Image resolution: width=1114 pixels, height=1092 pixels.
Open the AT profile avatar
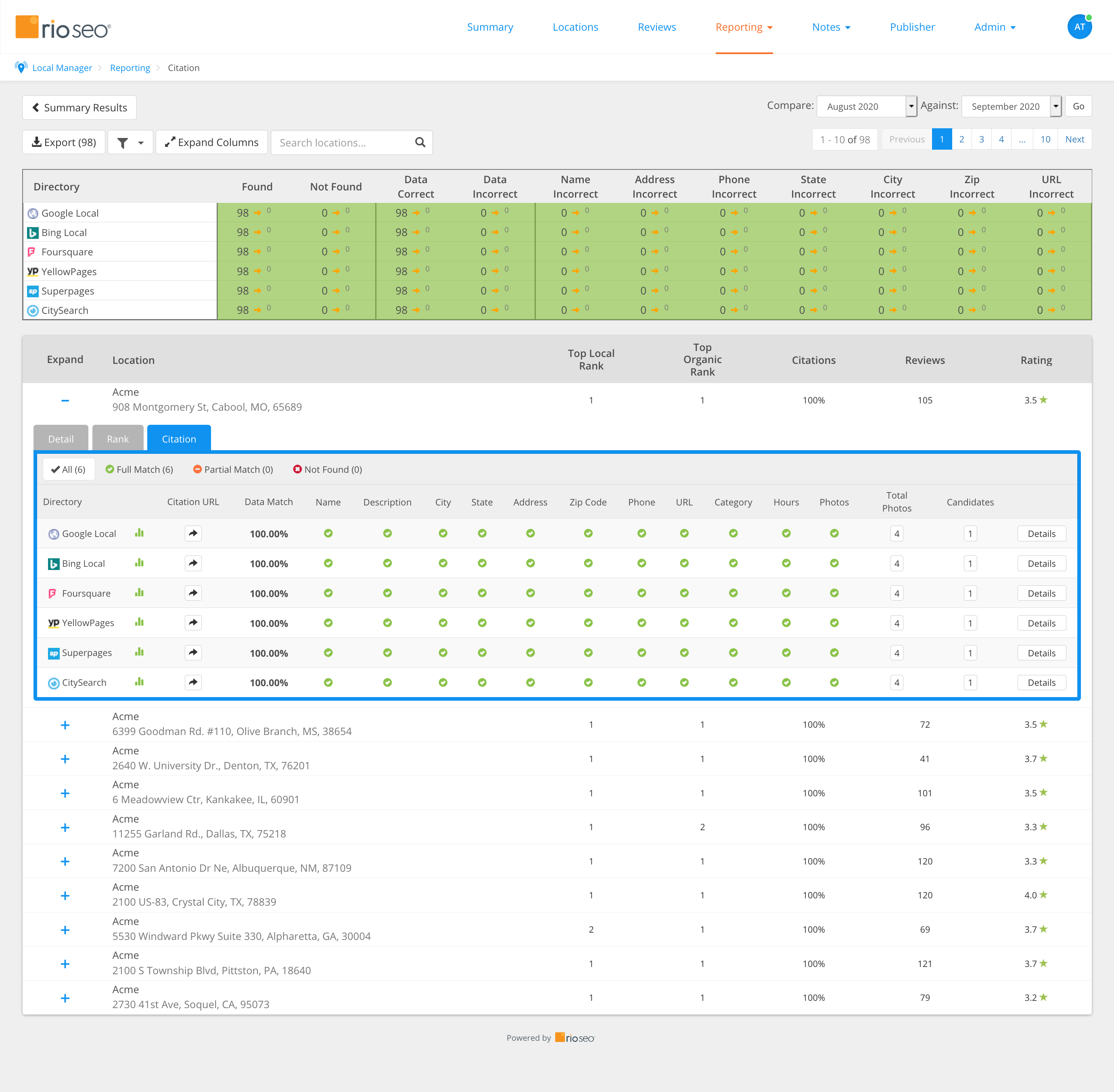coord(1079,26)
